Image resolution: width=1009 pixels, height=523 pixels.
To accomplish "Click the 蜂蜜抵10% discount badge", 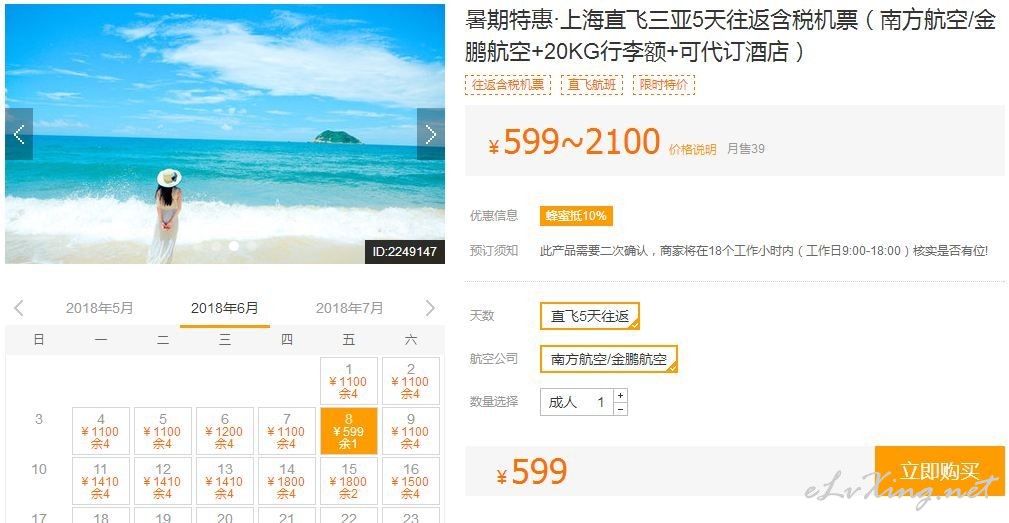I will [x=576, y=216].
